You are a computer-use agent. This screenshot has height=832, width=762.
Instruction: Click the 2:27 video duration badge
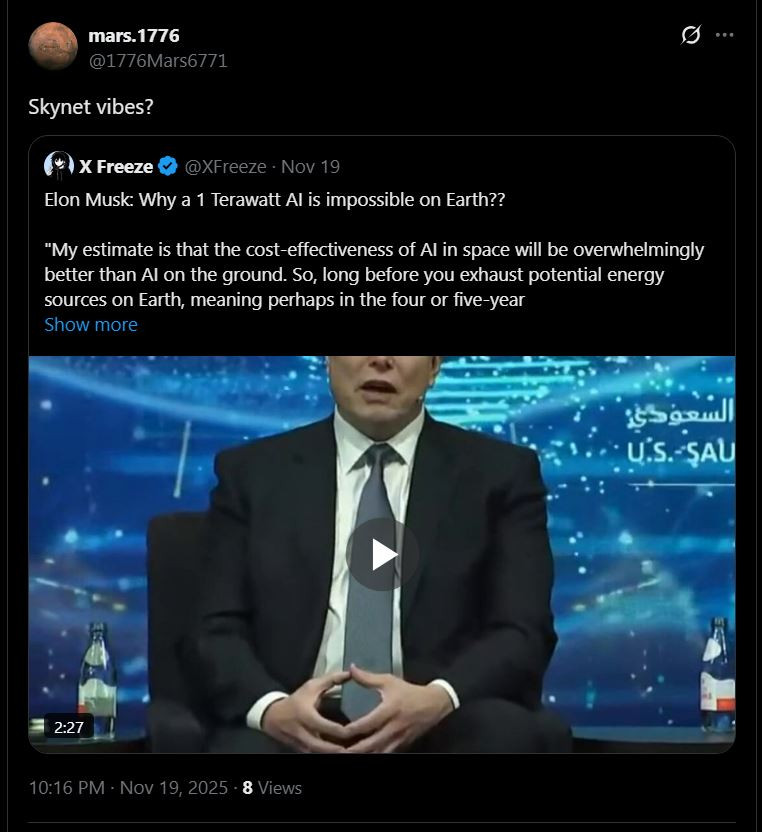pos(69,727)
